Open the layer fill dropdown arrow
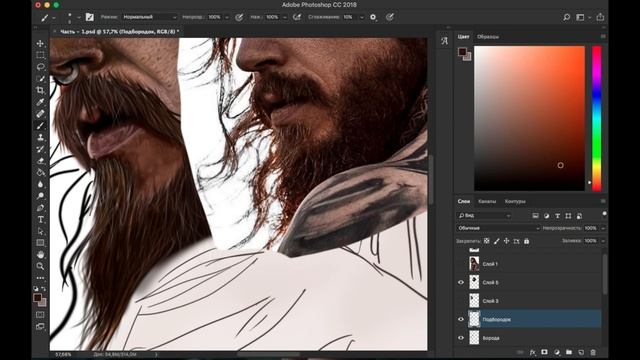640x360 pixels. coord(603,241)
